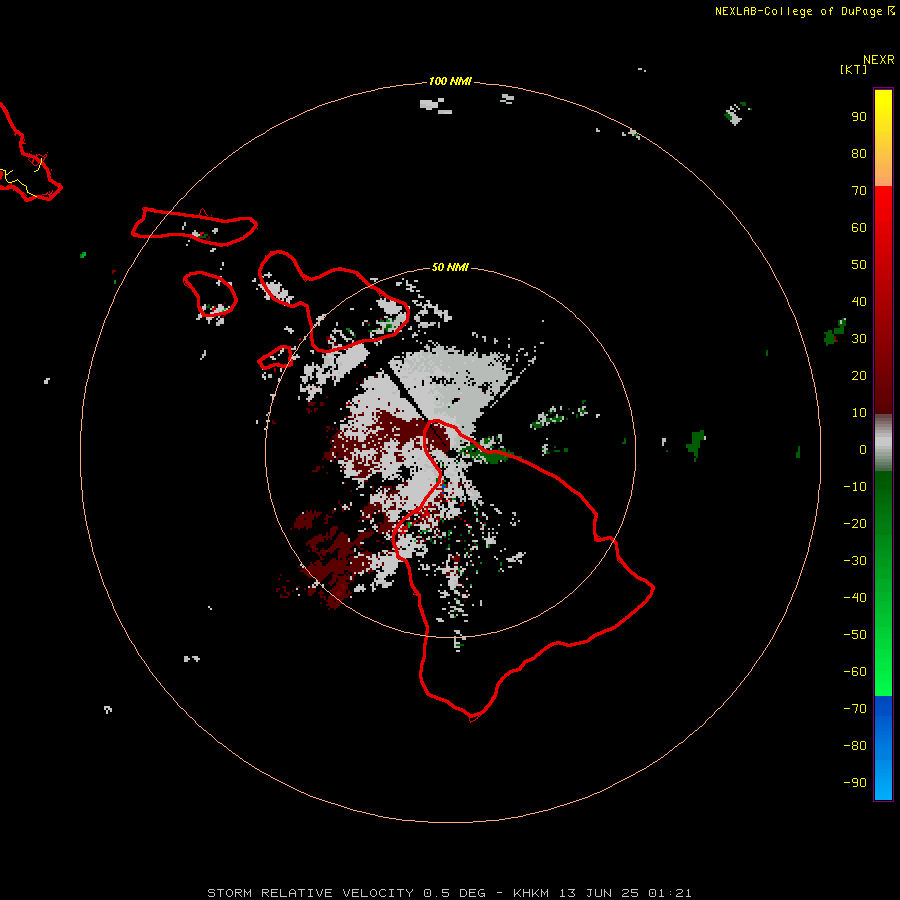The height and width of the screenshot is (900, 900).
Task: Click the '[KT]' units label
Action: 853,69
